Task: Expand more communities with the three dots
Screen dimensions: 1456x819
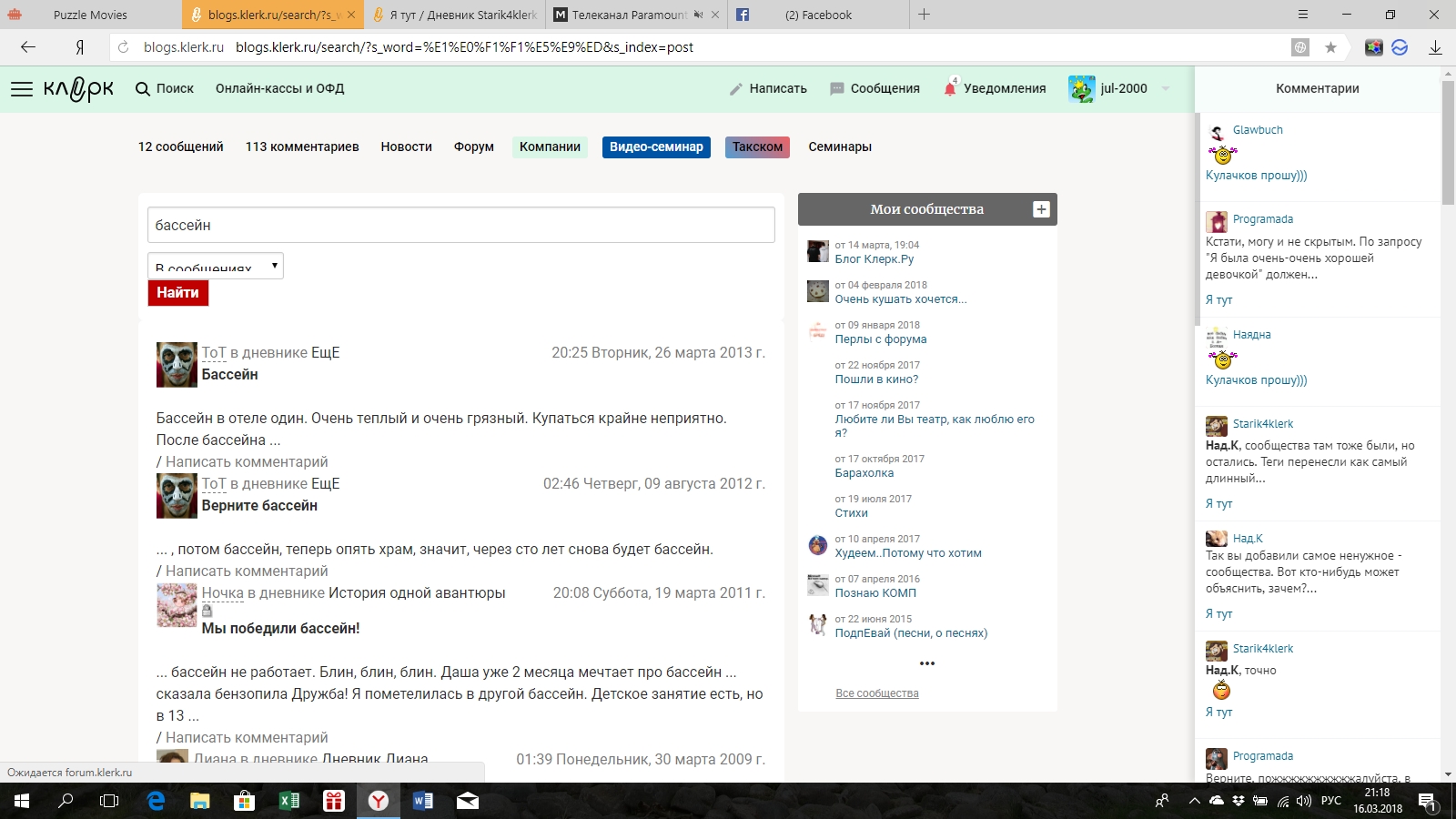Action: (927, 663)
